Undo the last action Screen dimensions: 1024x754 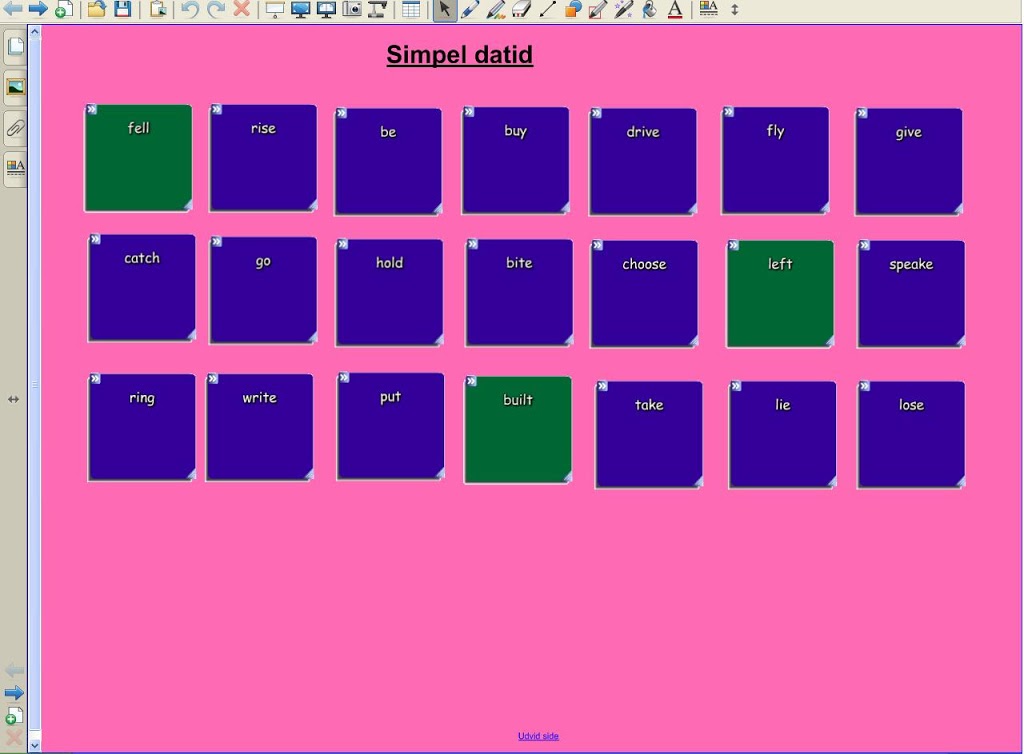(189, 9)
